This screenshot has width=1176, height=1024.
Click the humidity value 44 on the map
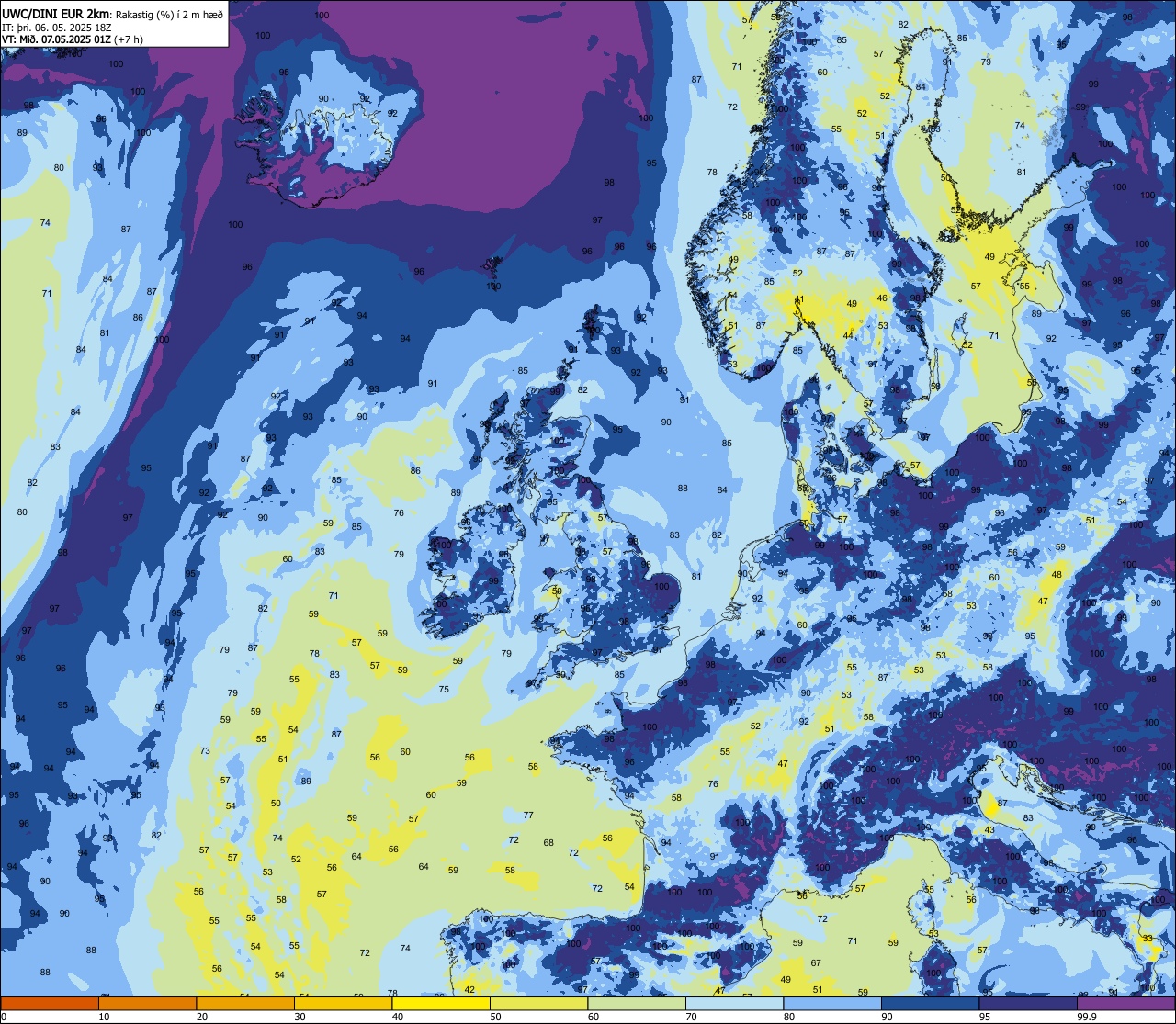848,336
